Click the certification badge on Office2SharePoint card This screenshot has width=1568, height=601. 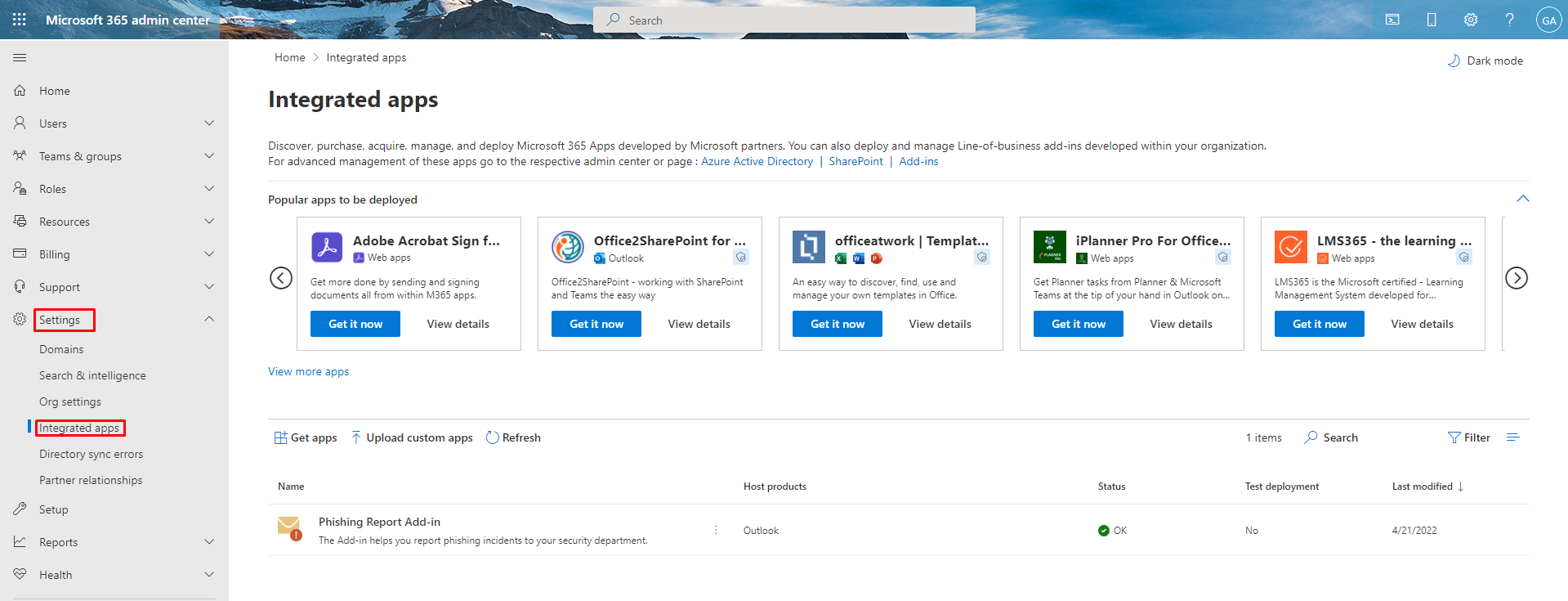point(740,258)
